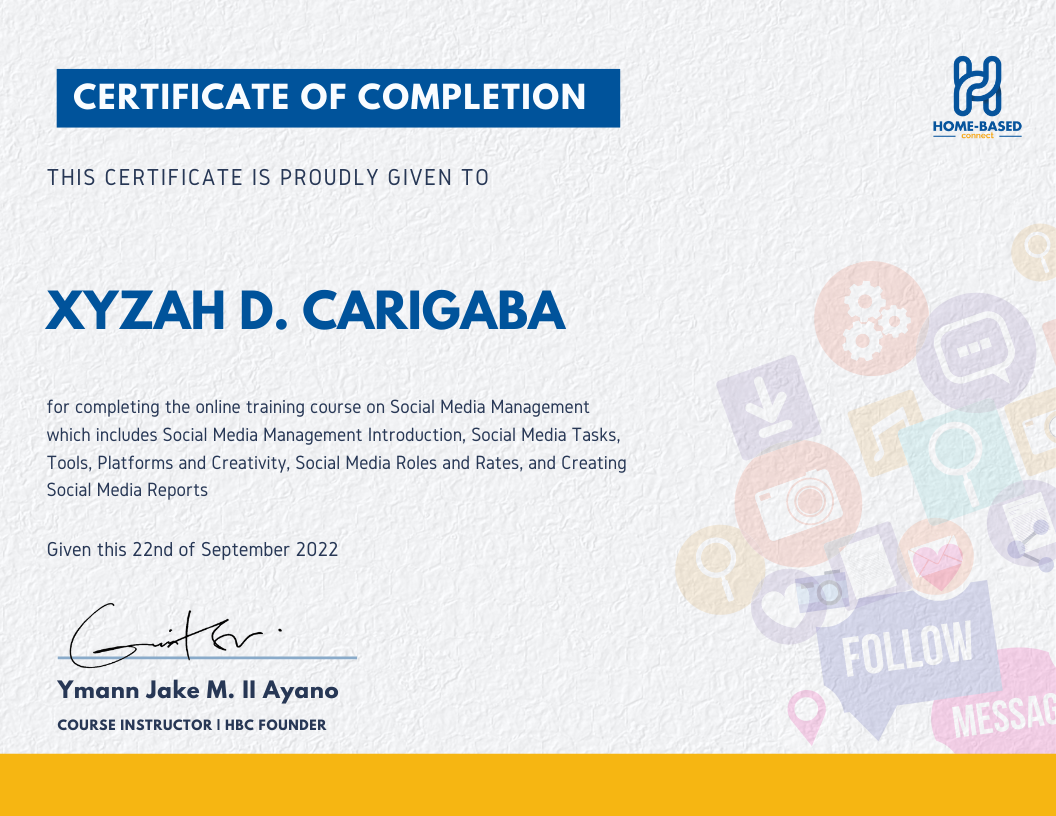Click the music note icon
Image resolution: width=1056 pixels, height=816 pixels.
click(886, 431)
